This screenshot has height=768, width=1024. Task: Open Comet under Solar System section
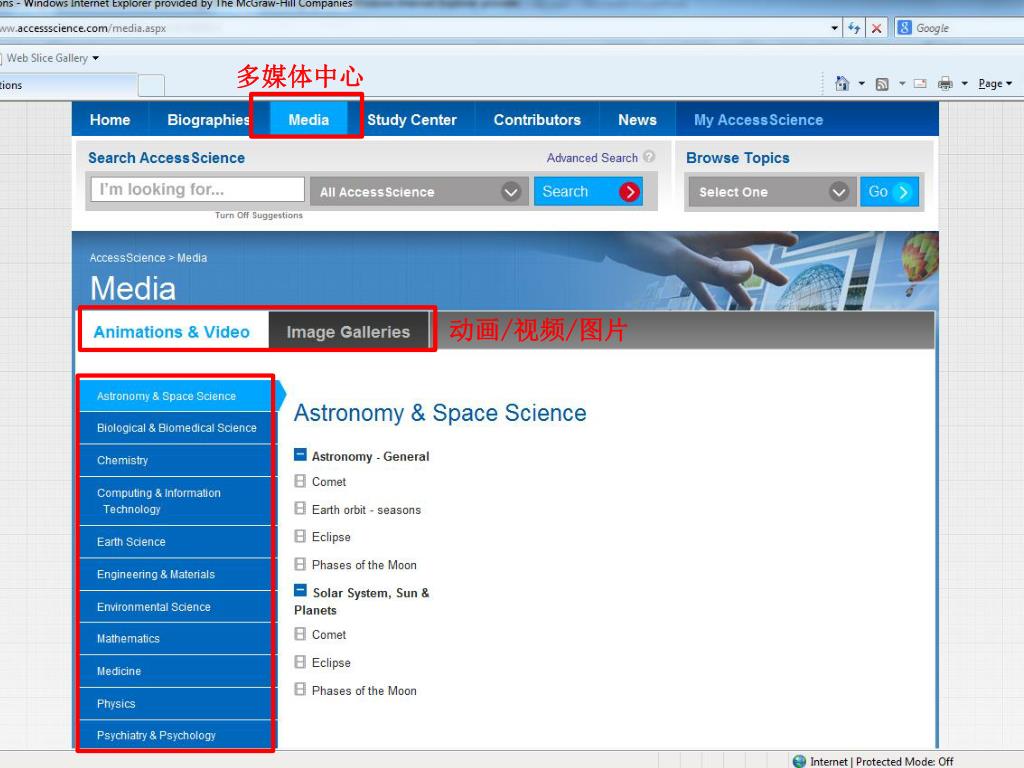click(328, 635)
